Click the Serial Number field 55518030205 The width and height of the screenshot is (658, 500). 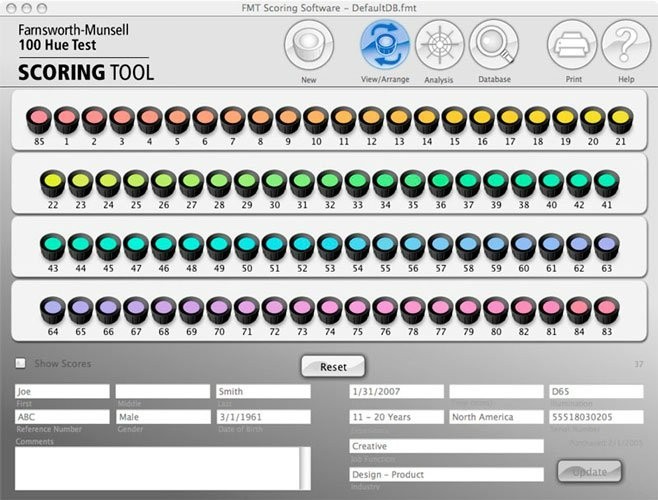[x=596, y=417]
